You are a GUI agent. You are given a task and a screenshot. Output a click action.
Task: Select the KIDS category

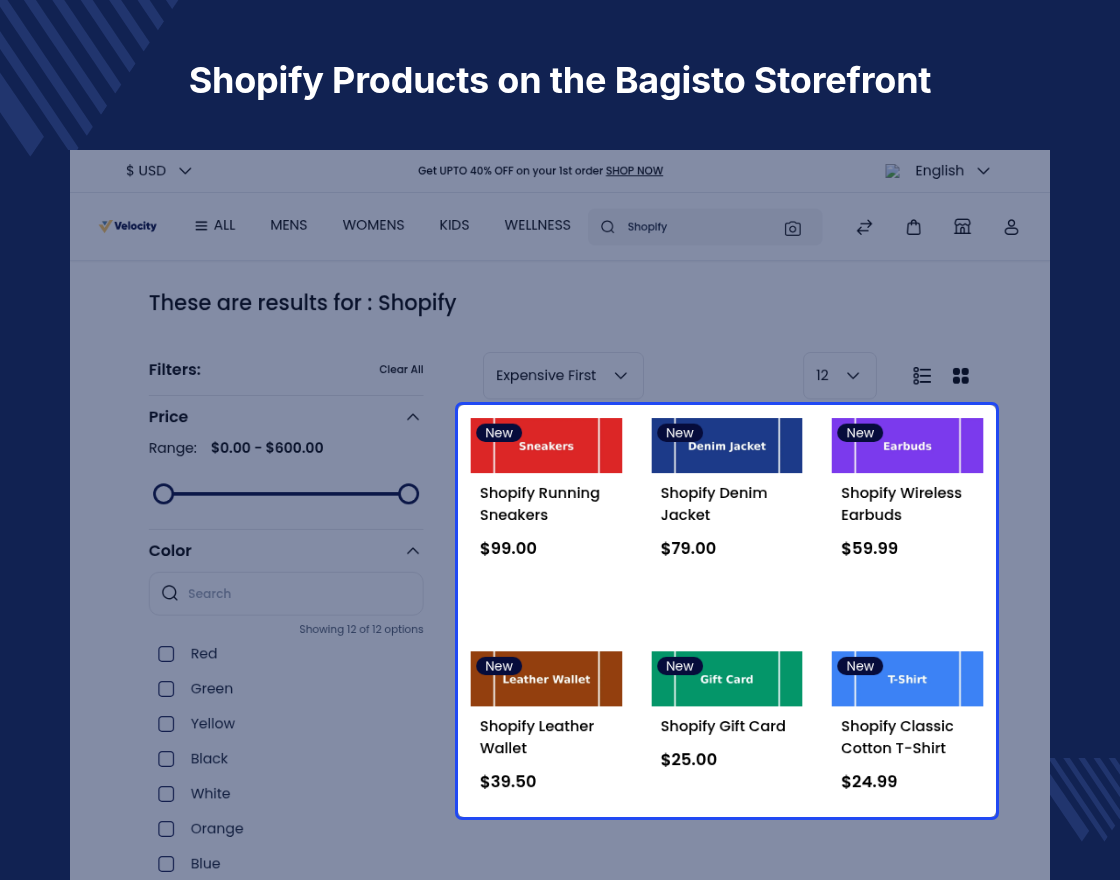pos(454,225)
